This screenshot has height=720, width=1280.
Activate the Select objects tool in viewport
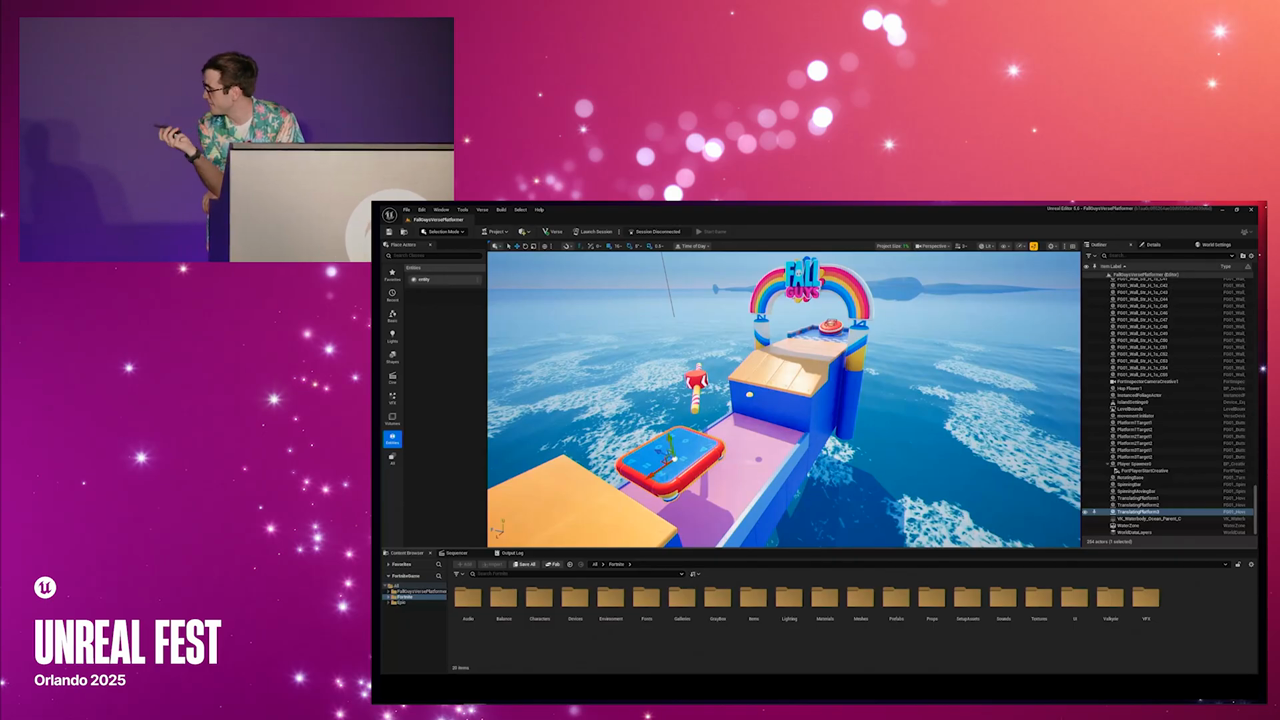(x=508, y=246)
